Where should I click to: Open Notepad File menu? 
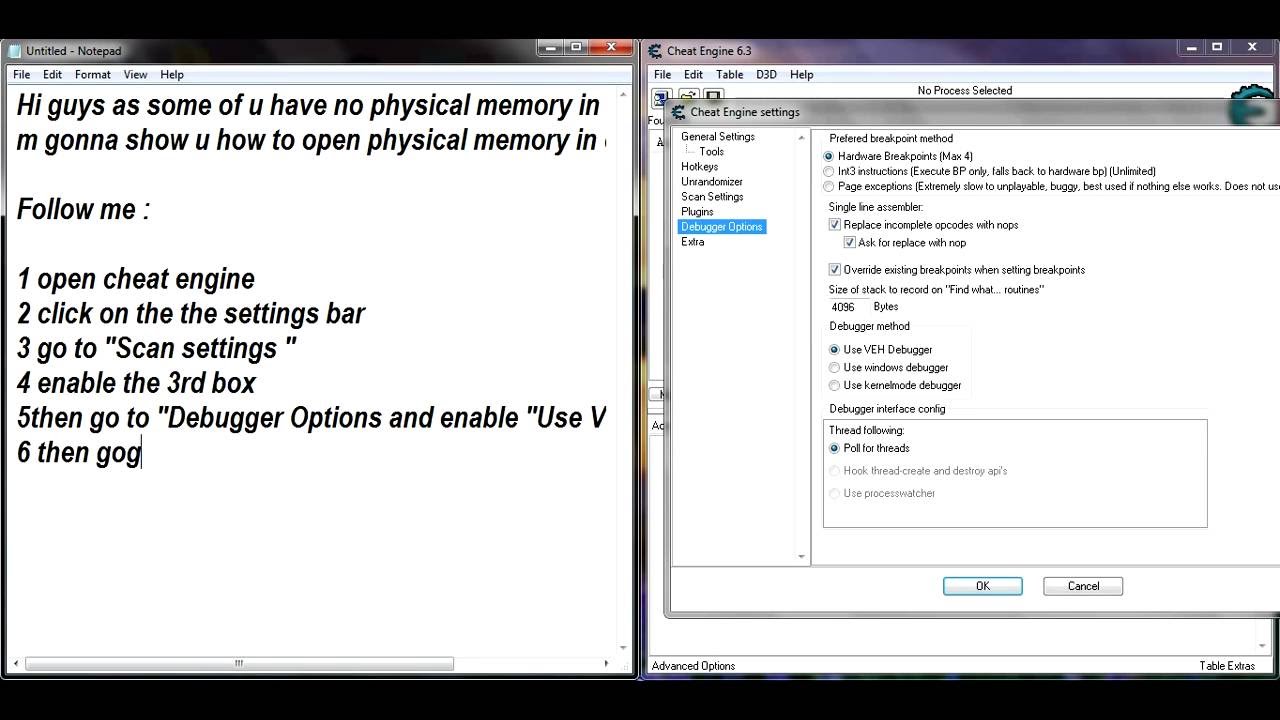click(x=21, y=75)
